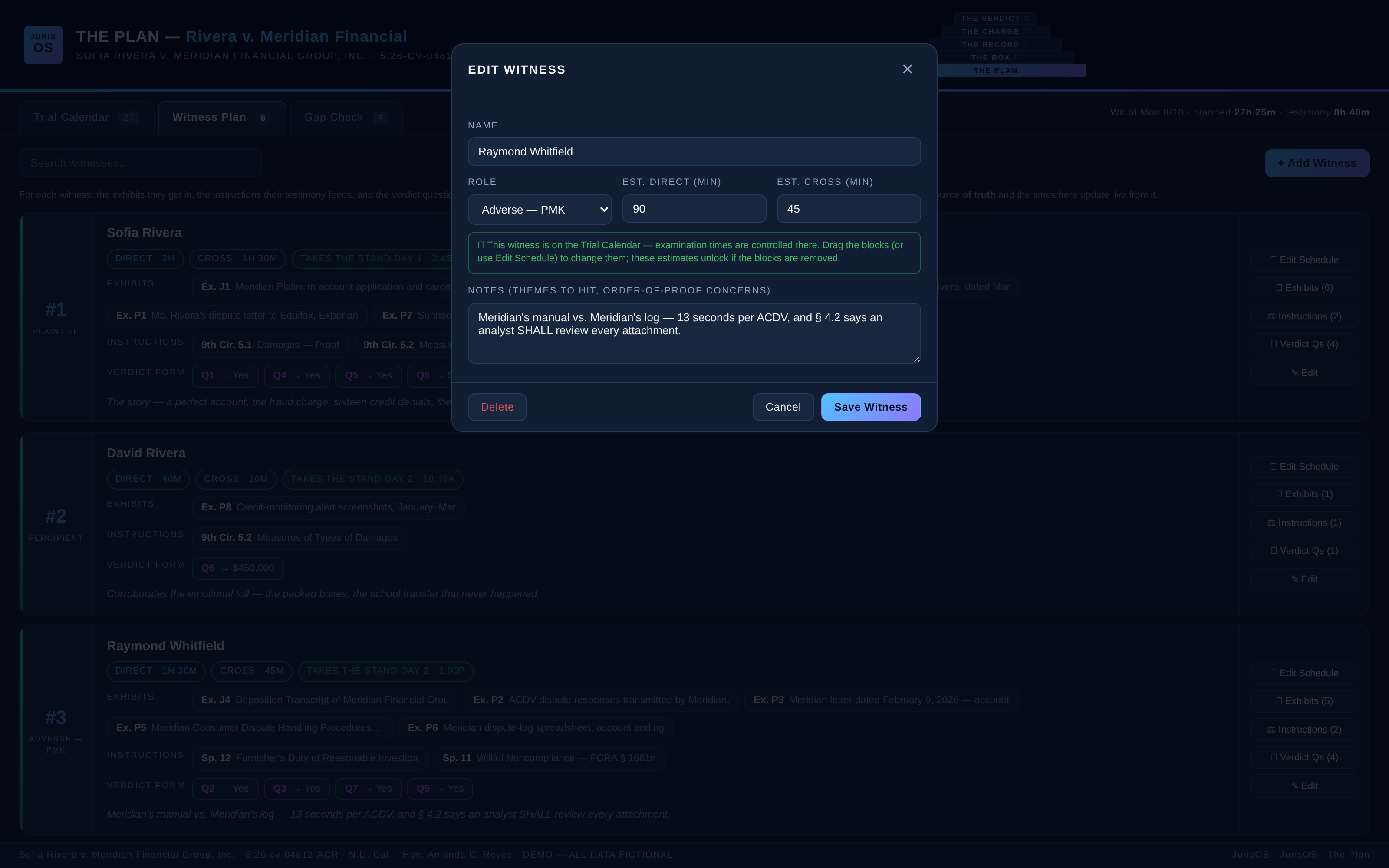Open Verdict Qs (1) for David Rivera
The width and height of the screenshot is (1389, 868).
coord(1304,551)
